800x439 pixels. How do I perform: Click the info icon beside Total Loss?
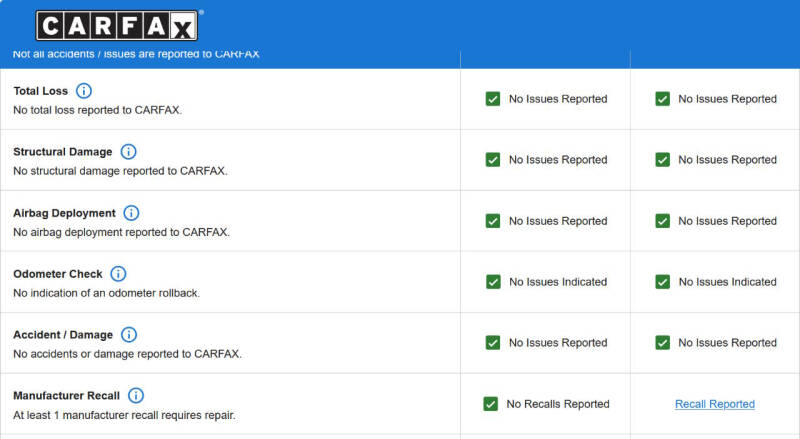84,91
